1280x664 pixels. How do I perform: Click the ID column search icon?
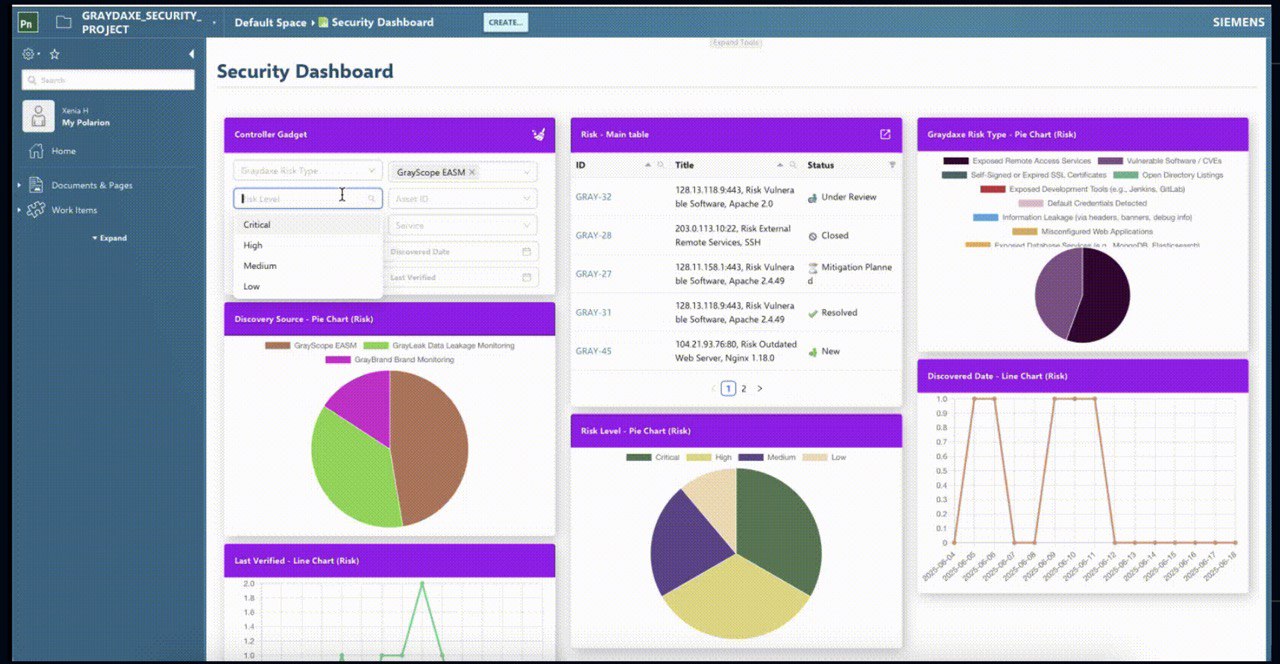(660, 165)
